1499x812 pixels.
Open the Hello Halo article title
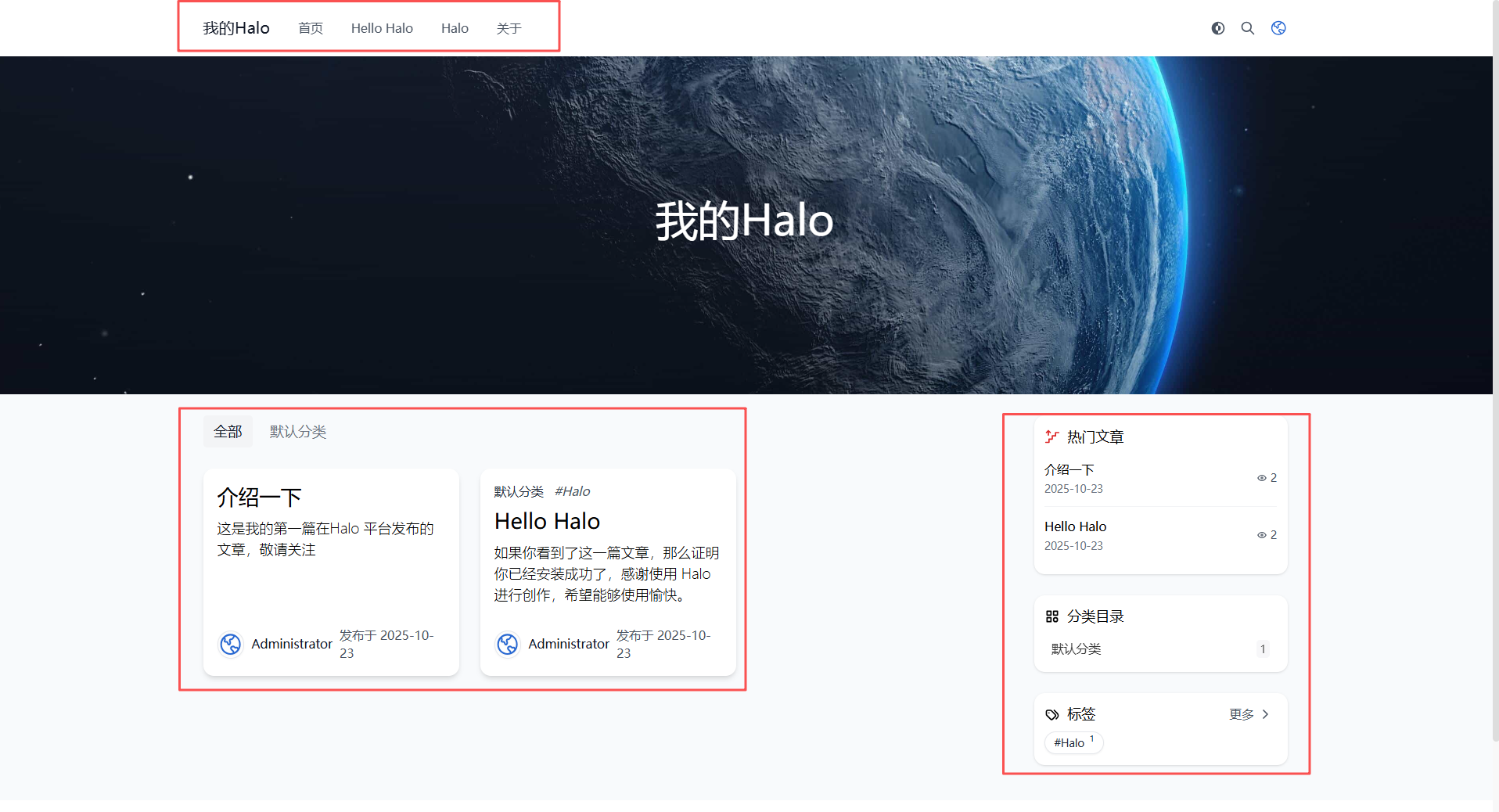pyautogui.click(x=547, y=521)
